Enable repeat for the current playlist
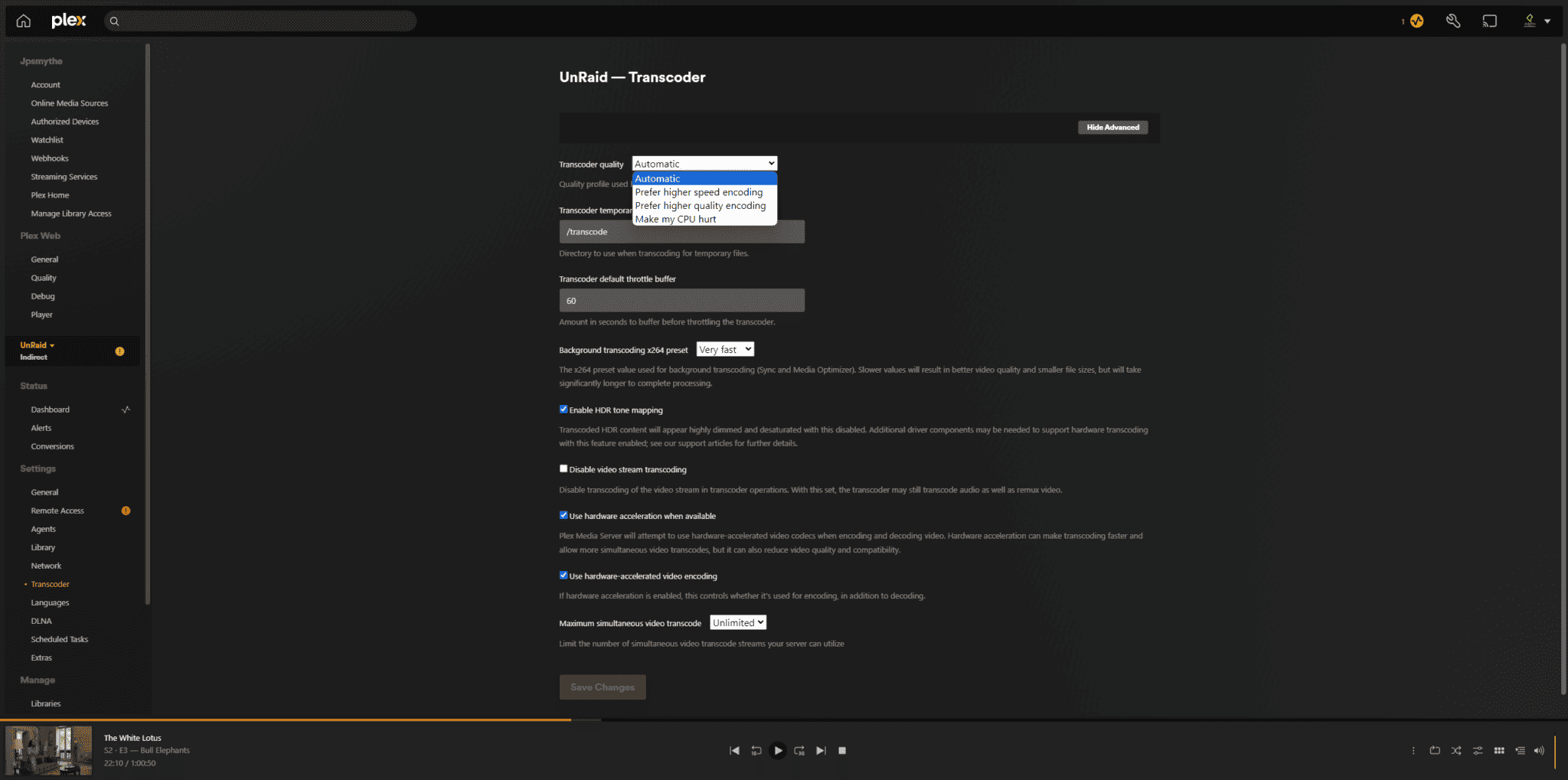The image size is (1568, 780). coord(1435,751)
